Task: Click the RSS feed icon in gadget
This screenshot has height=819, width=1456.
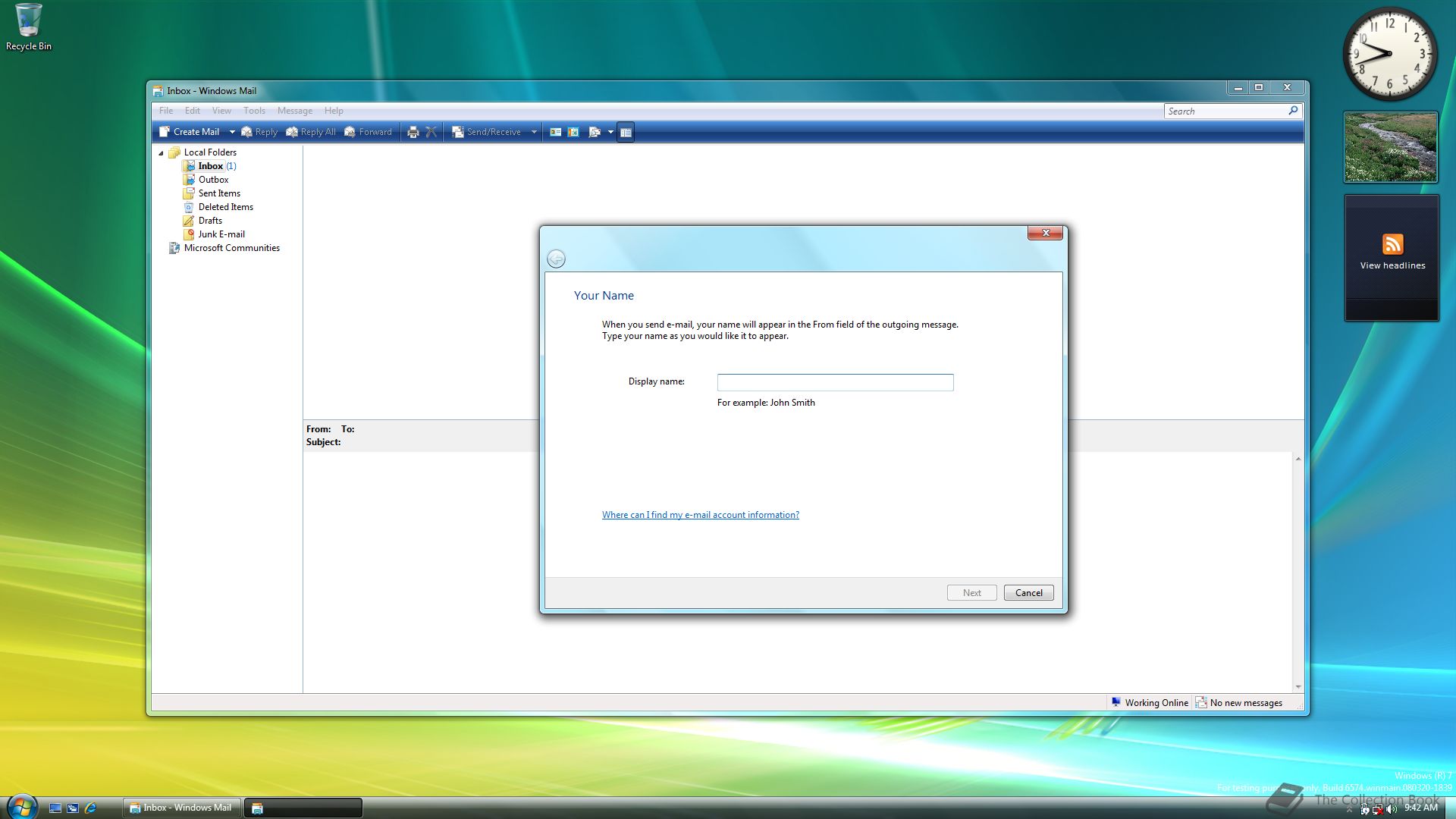Action: click(1392, 244)
